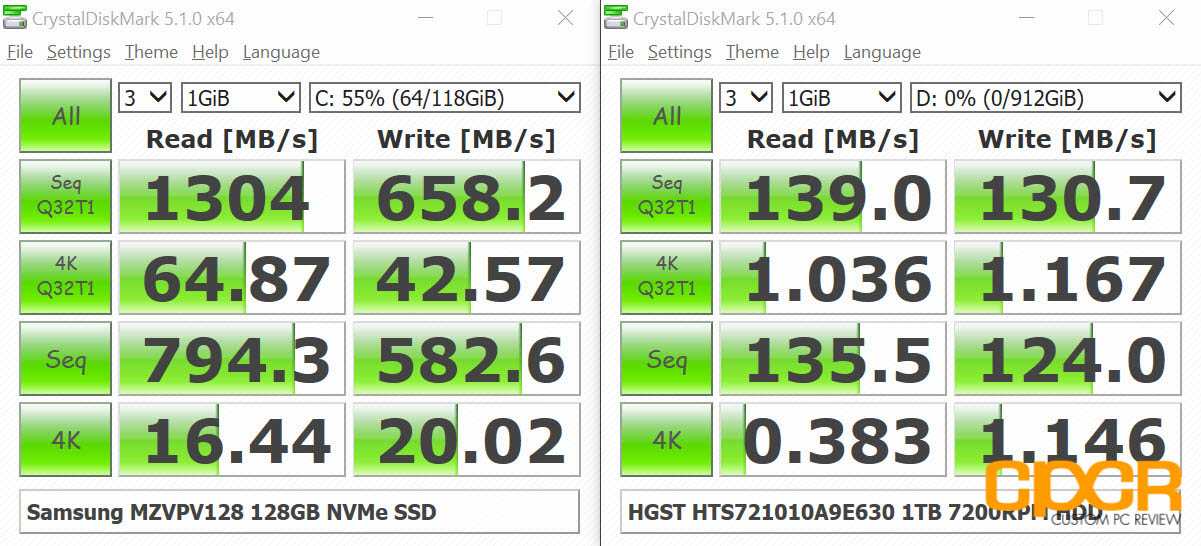Start the 4K test in the right window
Screen dimensions: 1201x546
pyautogui.click(x=666, y=438)
